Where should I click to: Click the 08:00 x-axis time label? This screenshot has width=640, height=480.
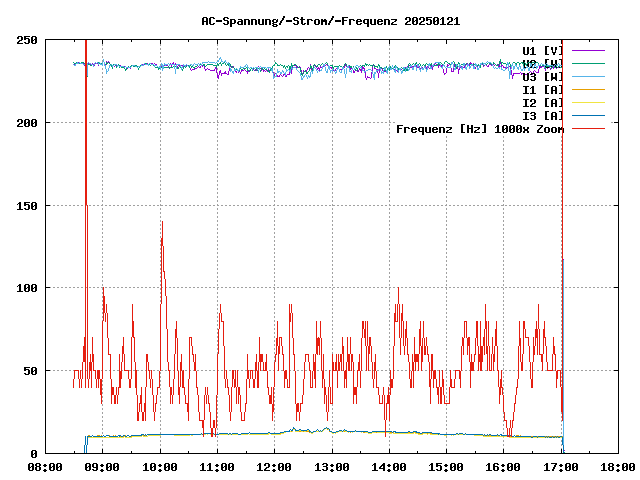click(45, 467)
